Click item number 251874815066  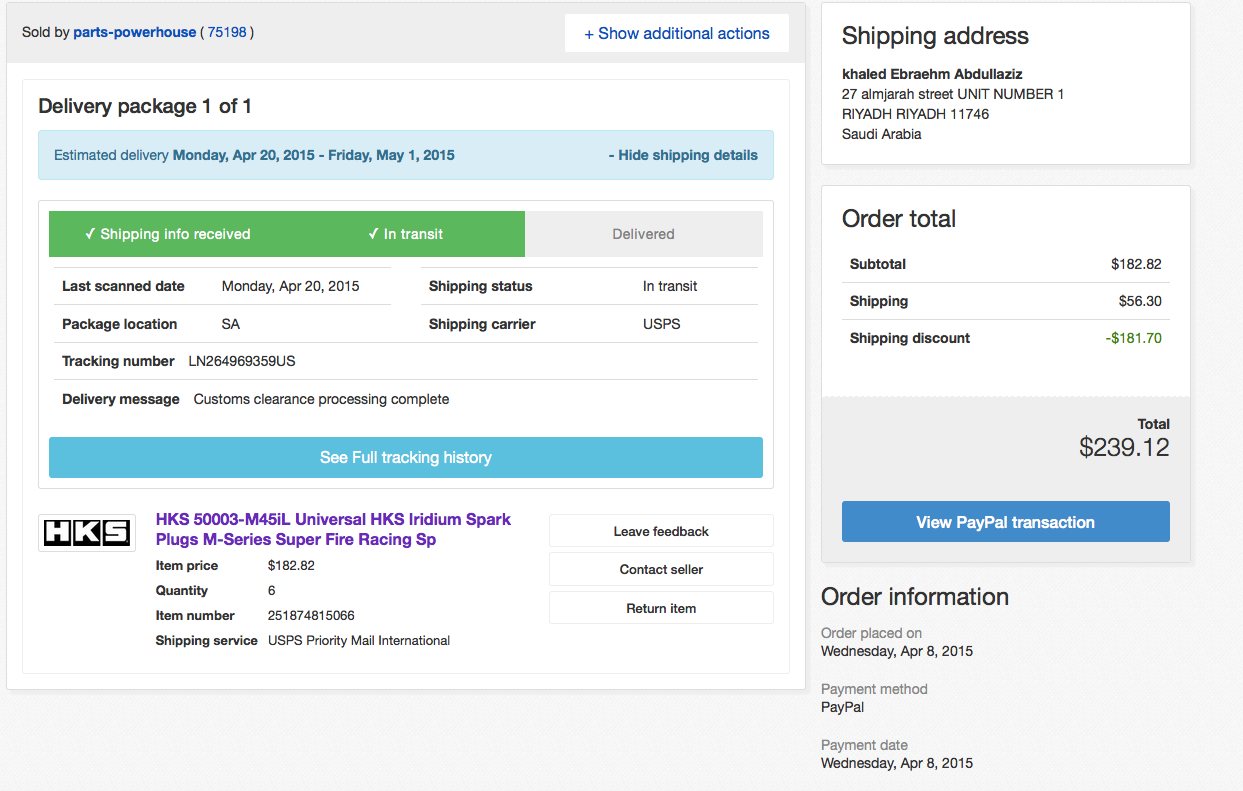[311, 615]
